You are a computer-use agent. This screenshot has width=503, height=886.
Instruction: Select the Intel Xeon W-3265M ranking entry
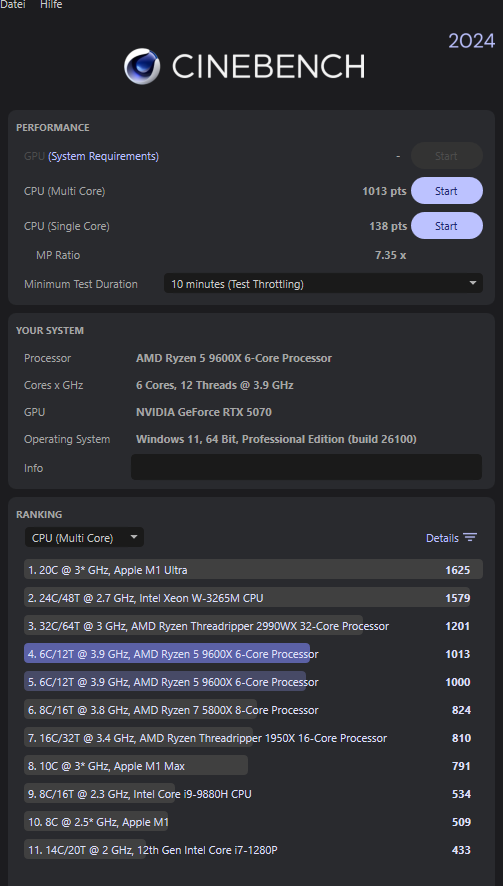(x=253, y=597)
